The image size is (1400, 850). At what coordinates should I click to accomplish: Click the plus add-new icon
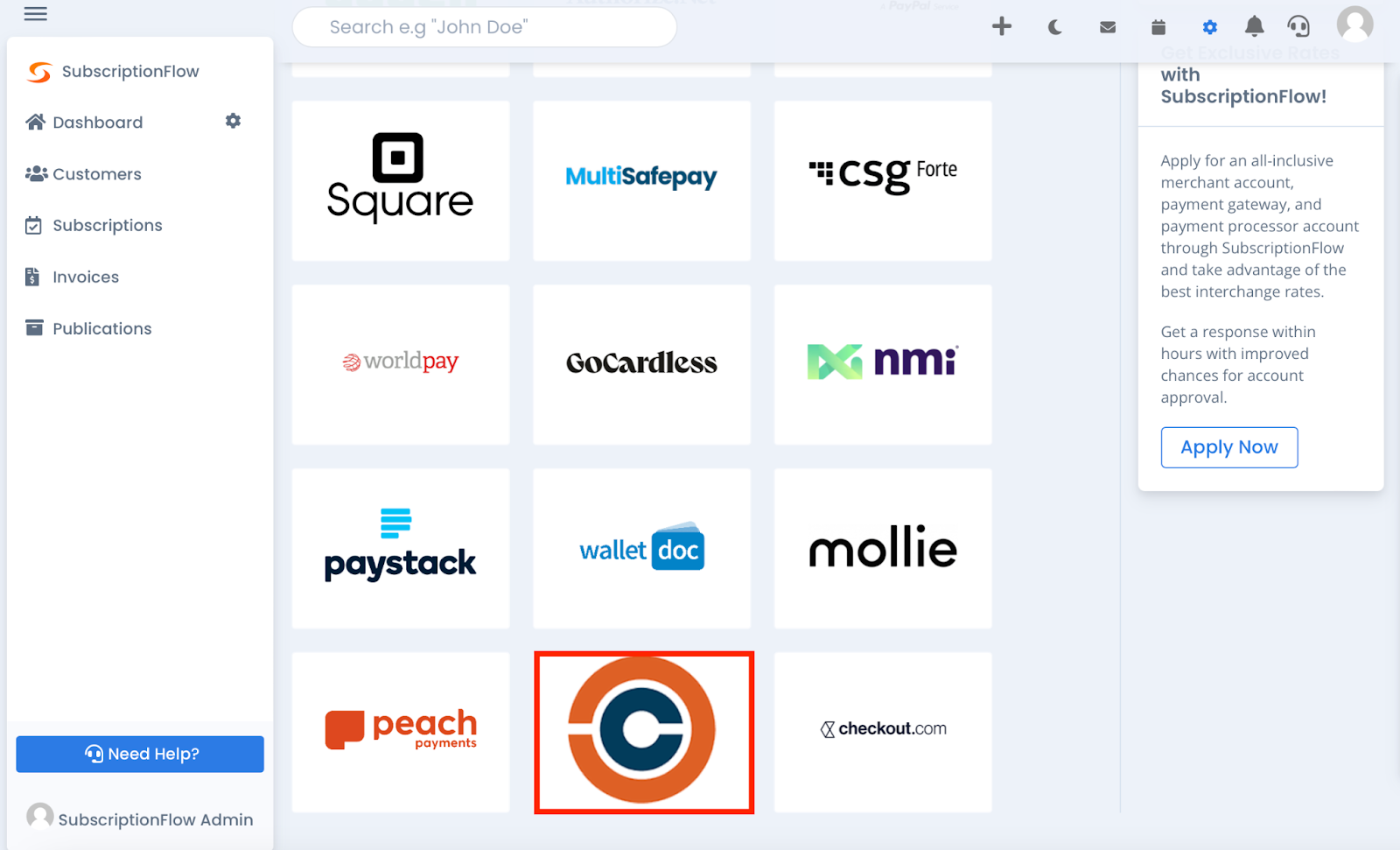click(x=1002, y=26)
